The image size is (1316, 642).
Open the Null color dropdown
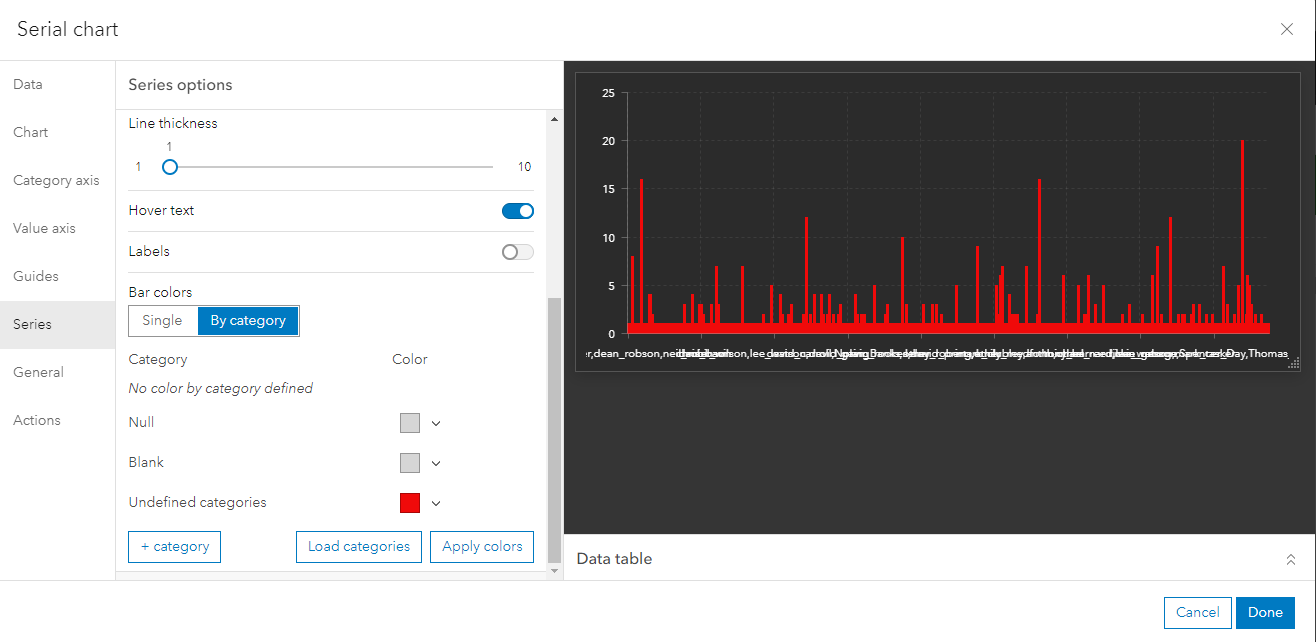tap(437, 423)
